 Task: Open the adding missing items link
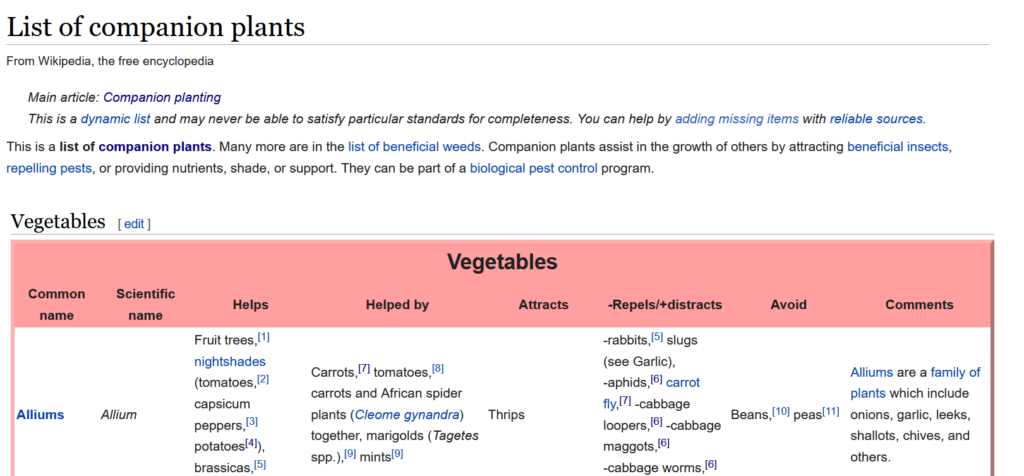tap(736, 118)
